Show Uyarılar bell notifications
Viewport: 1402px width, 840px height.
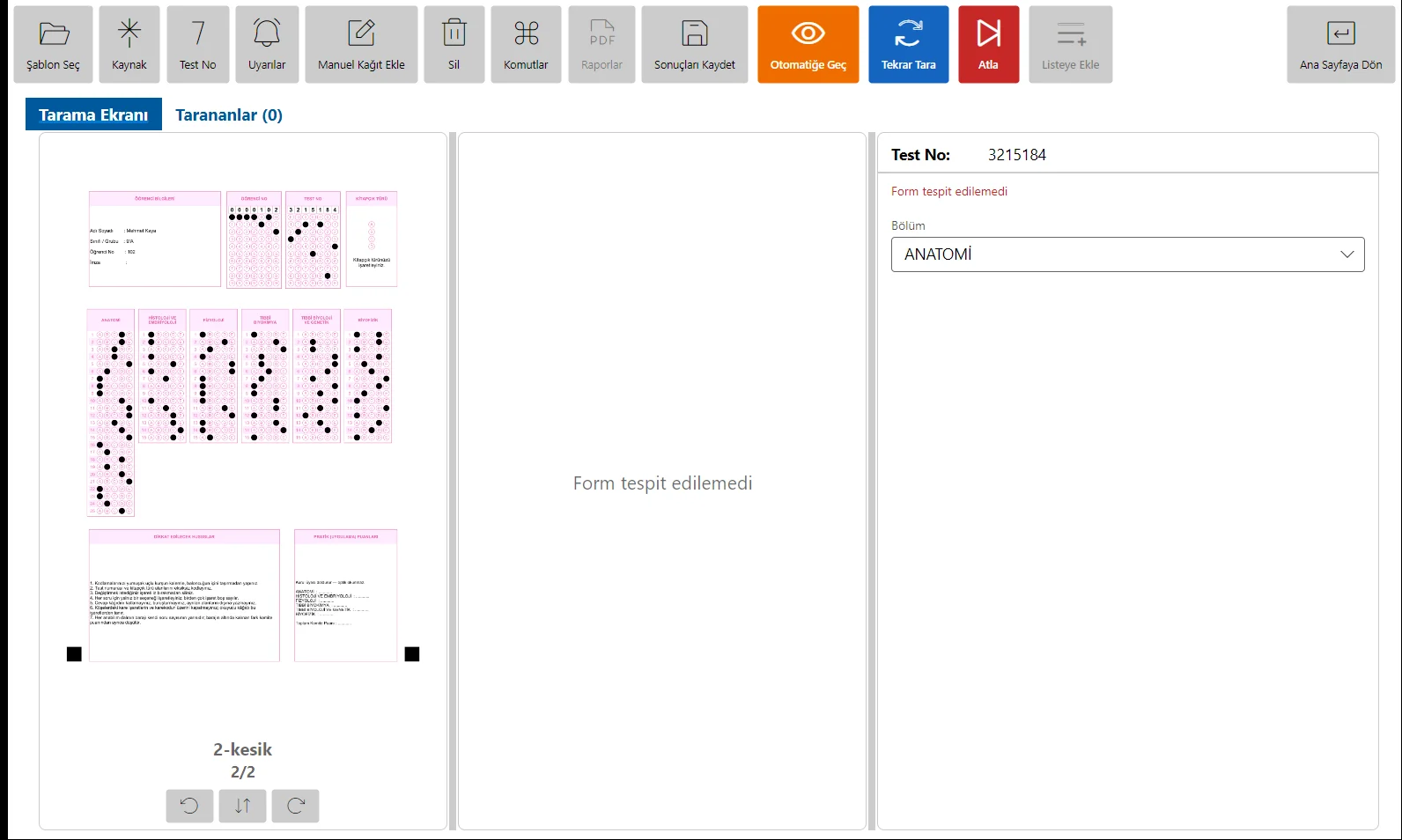267,45
